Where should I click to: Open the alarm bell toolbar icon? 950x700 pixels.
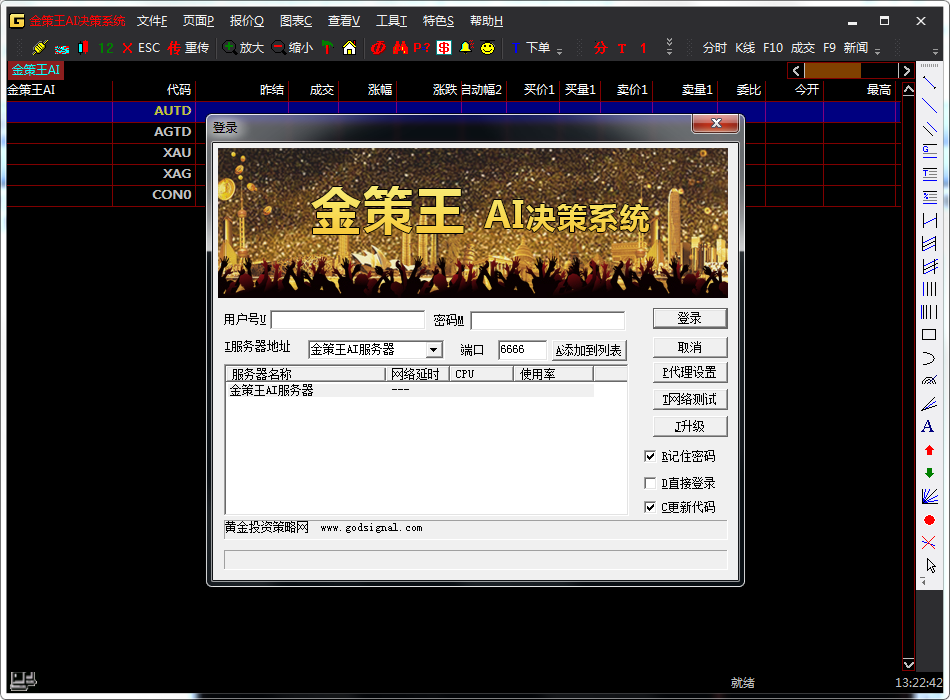(466, 45)
